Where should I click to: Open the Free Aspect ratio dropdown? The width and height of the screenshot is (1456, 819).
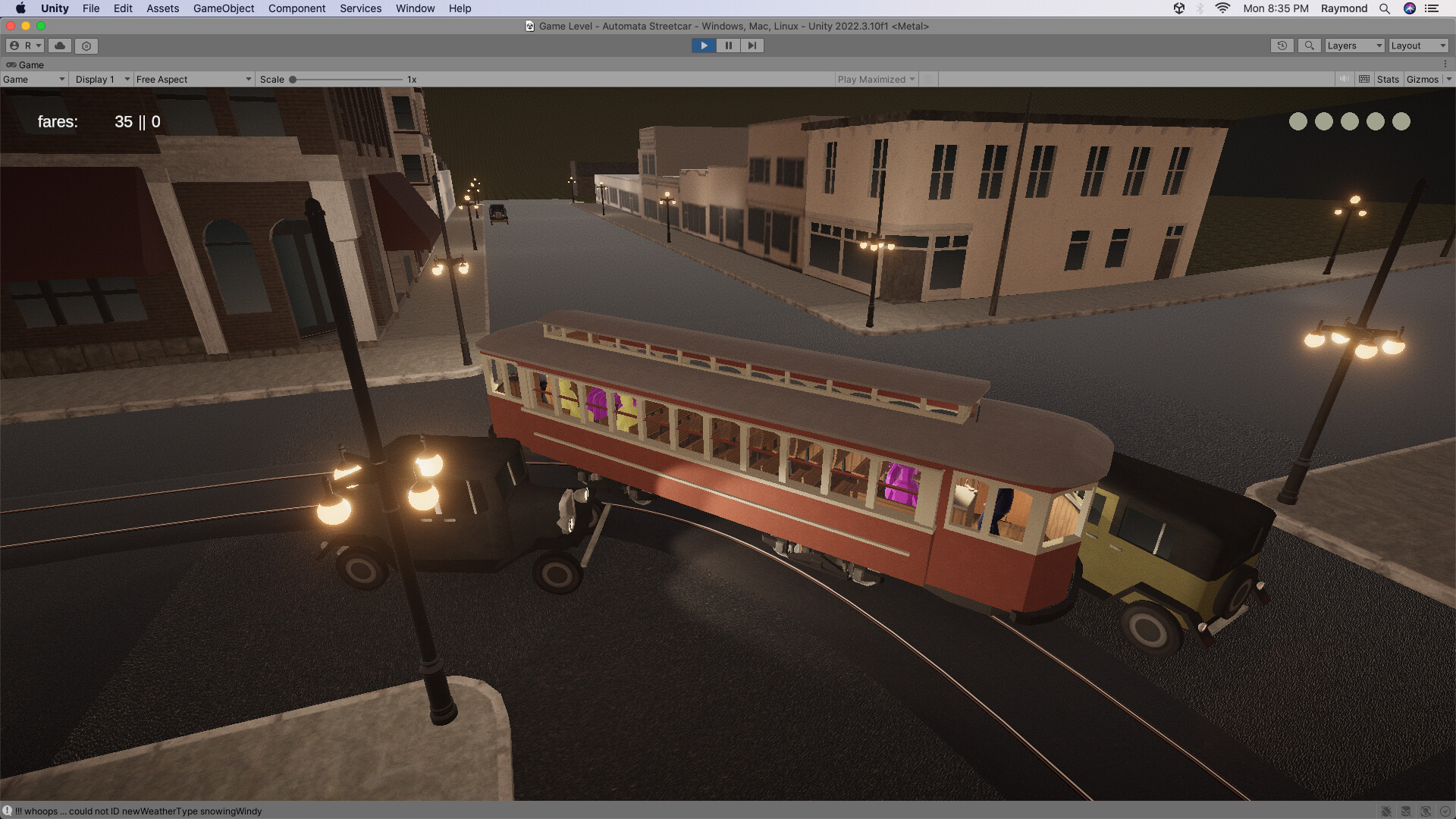[x=193, y=79]
